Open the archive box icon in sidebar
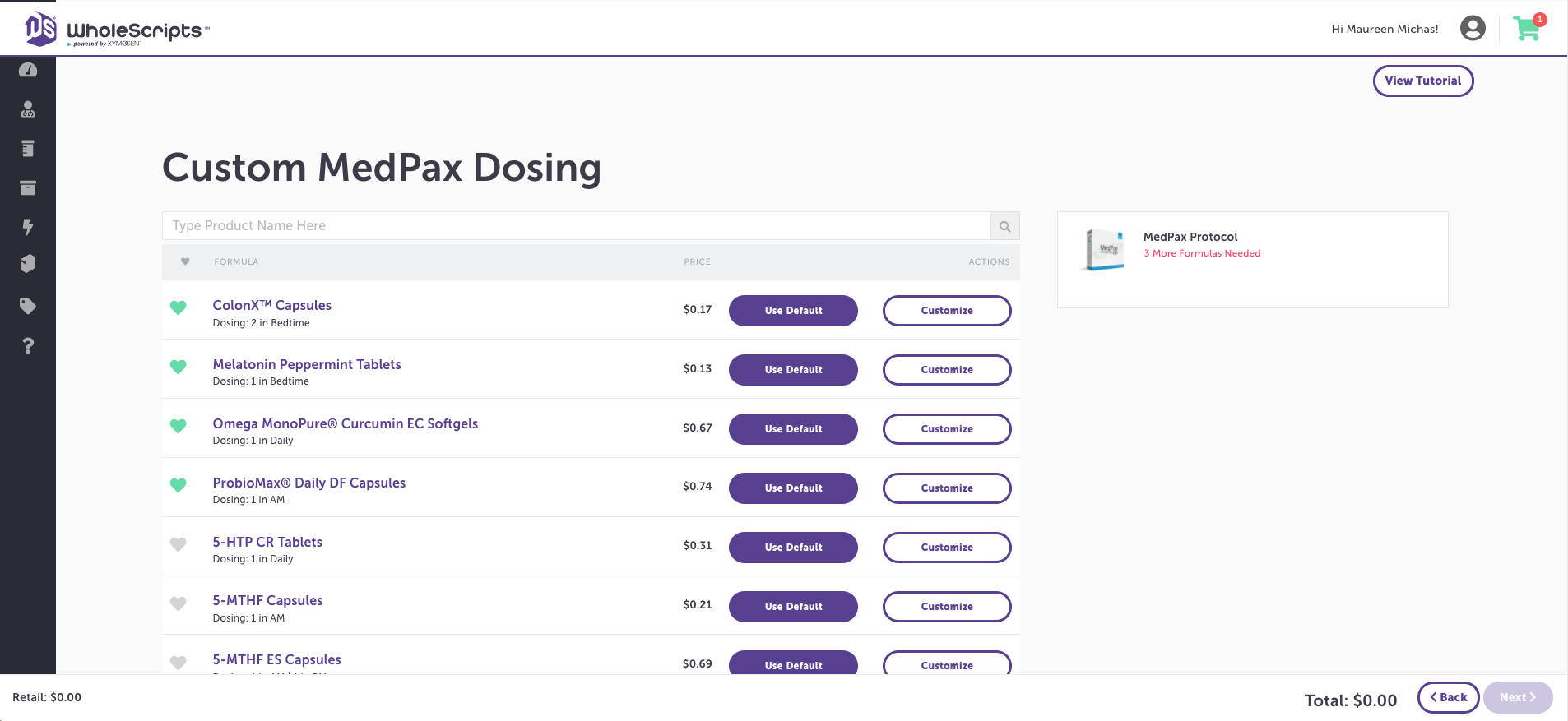1568x721 pixels. point(28,187)
